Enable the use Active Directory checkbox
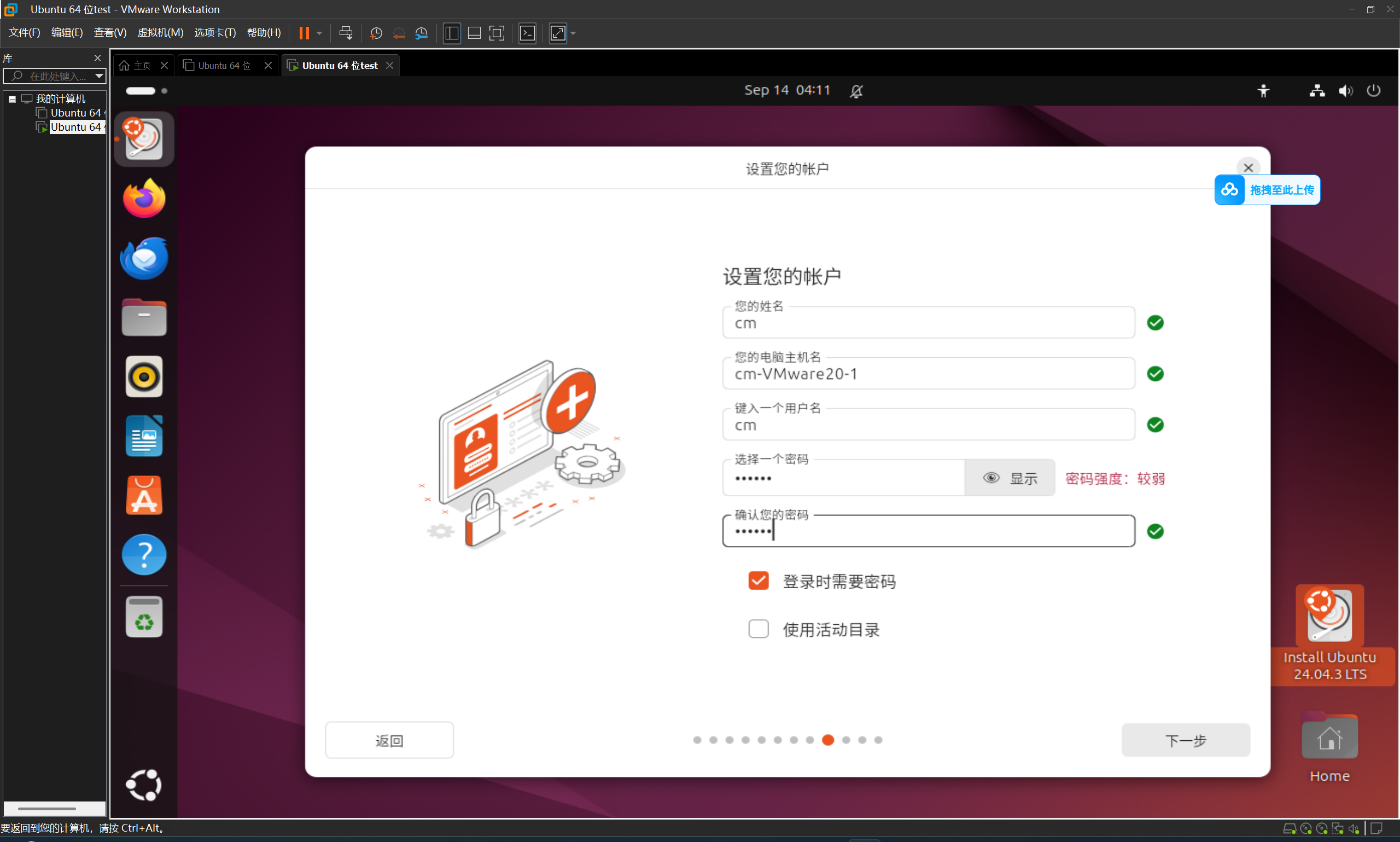This screenshot has width=1400, height=842. point(758,629)
